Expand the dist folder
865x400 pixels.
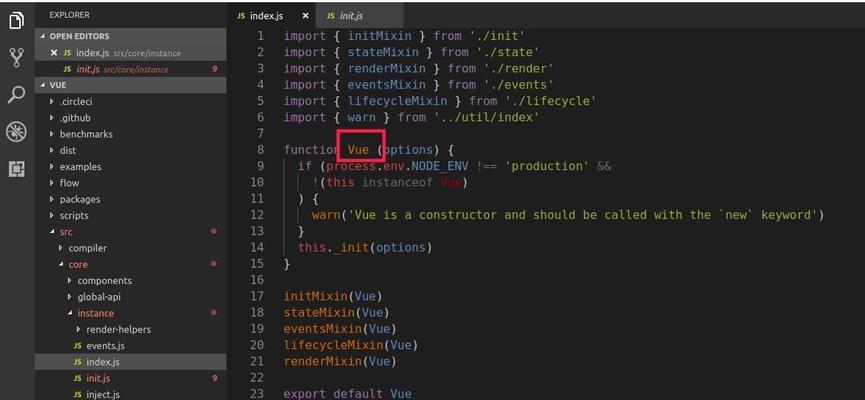tap(68, 150)
